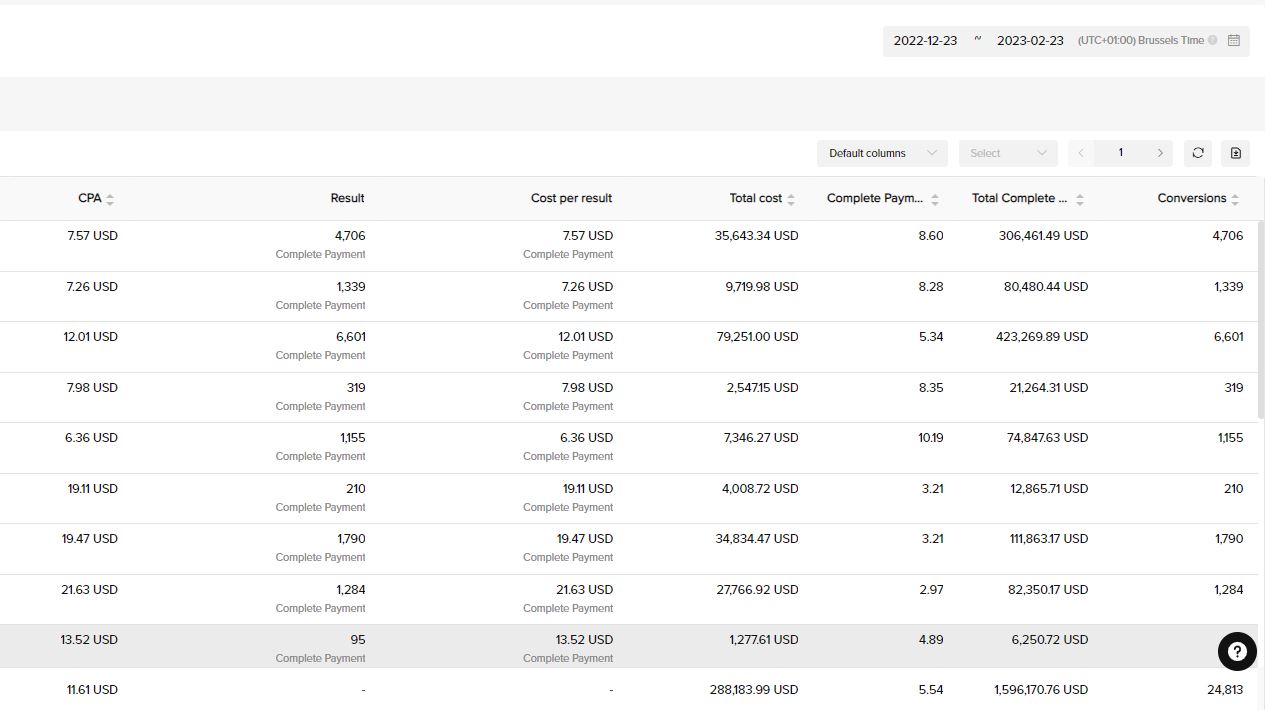The width and height of the screenshot is (1265, 710).
Task: Click the start date 2022-12-23
Action: click(x=925, y=41)
